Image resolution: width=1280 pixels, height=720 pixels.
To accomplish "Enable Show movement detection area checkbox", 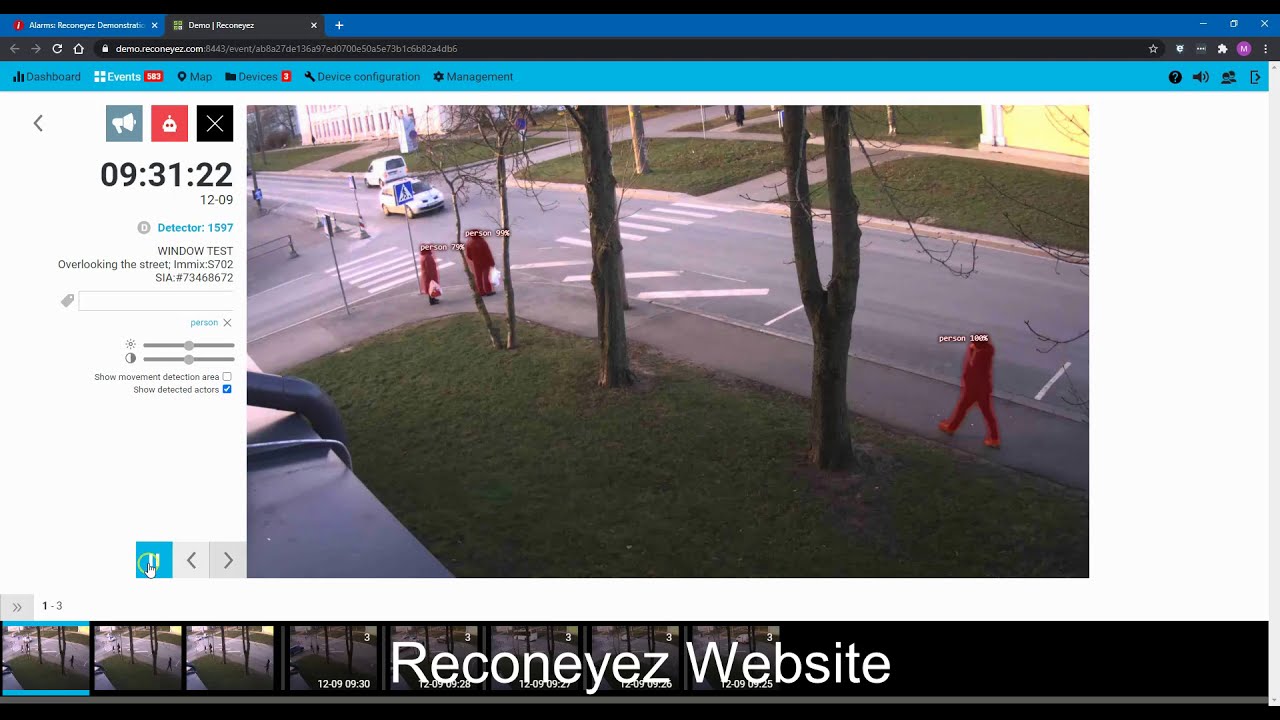I will coord(227,377).
